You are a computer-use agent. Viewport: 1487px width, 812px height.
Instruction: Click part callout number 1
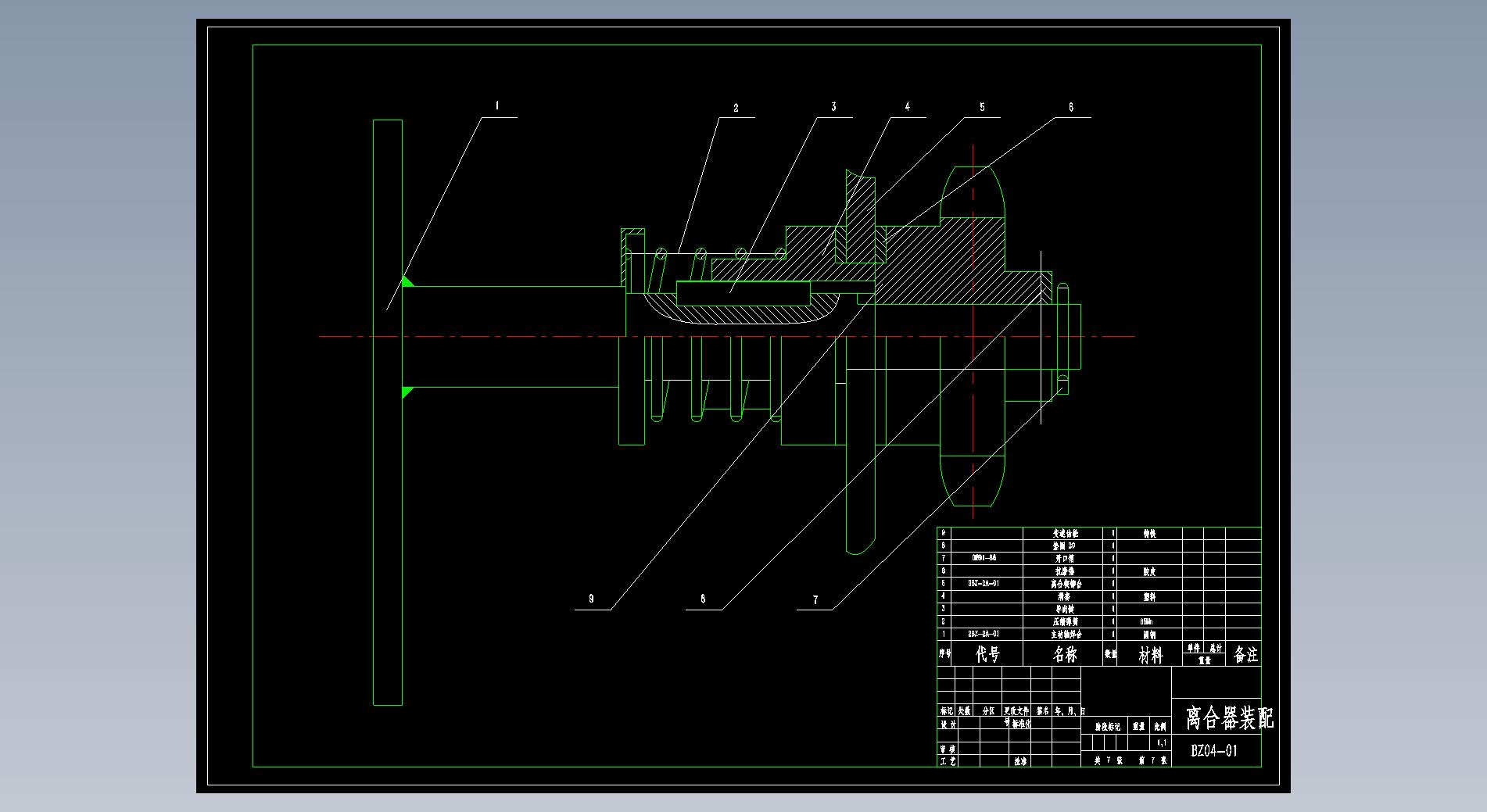(x=496, y=106)
